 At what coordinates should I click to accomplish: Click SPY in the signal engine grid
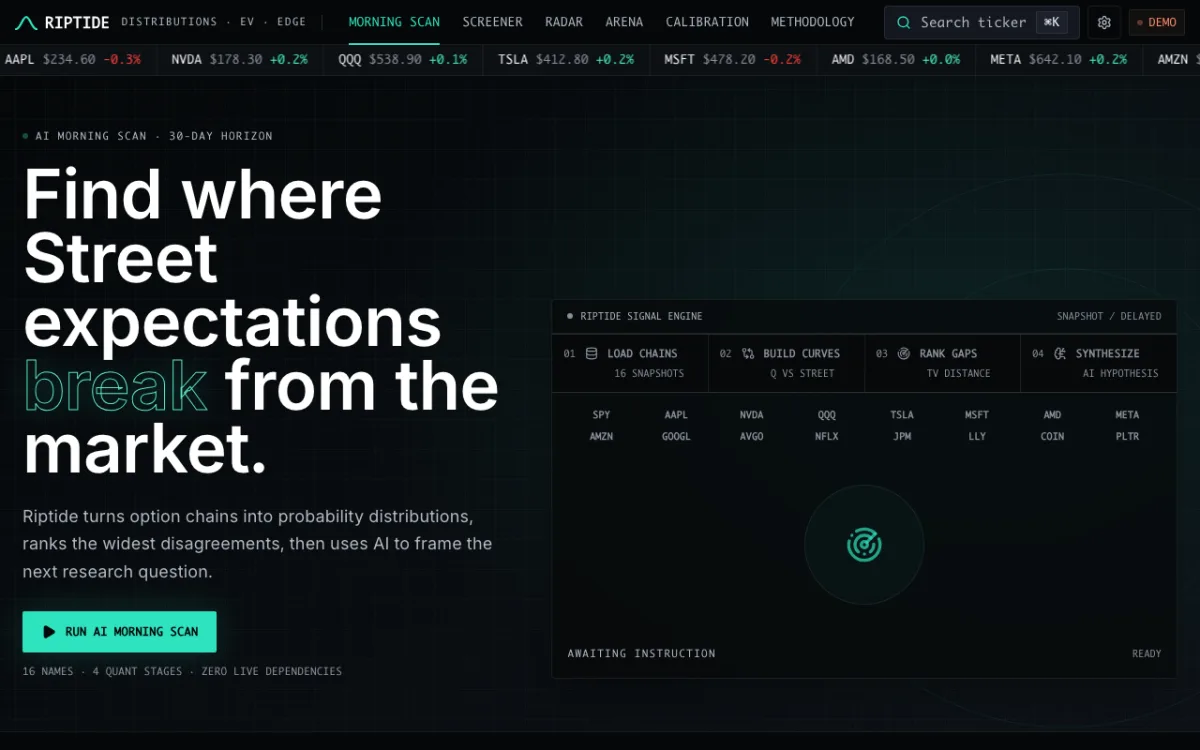601,415
